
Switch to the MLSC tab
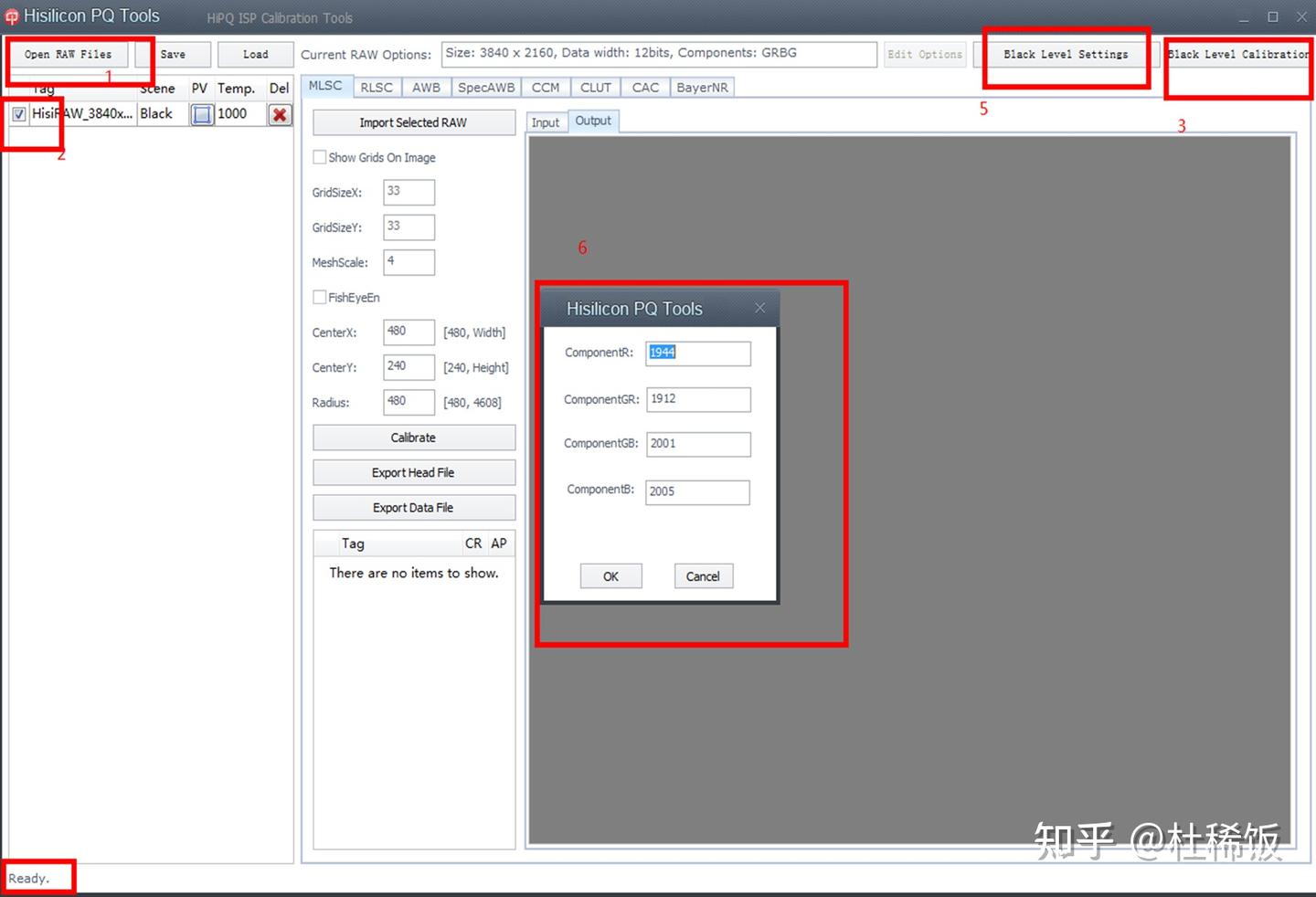325,86
